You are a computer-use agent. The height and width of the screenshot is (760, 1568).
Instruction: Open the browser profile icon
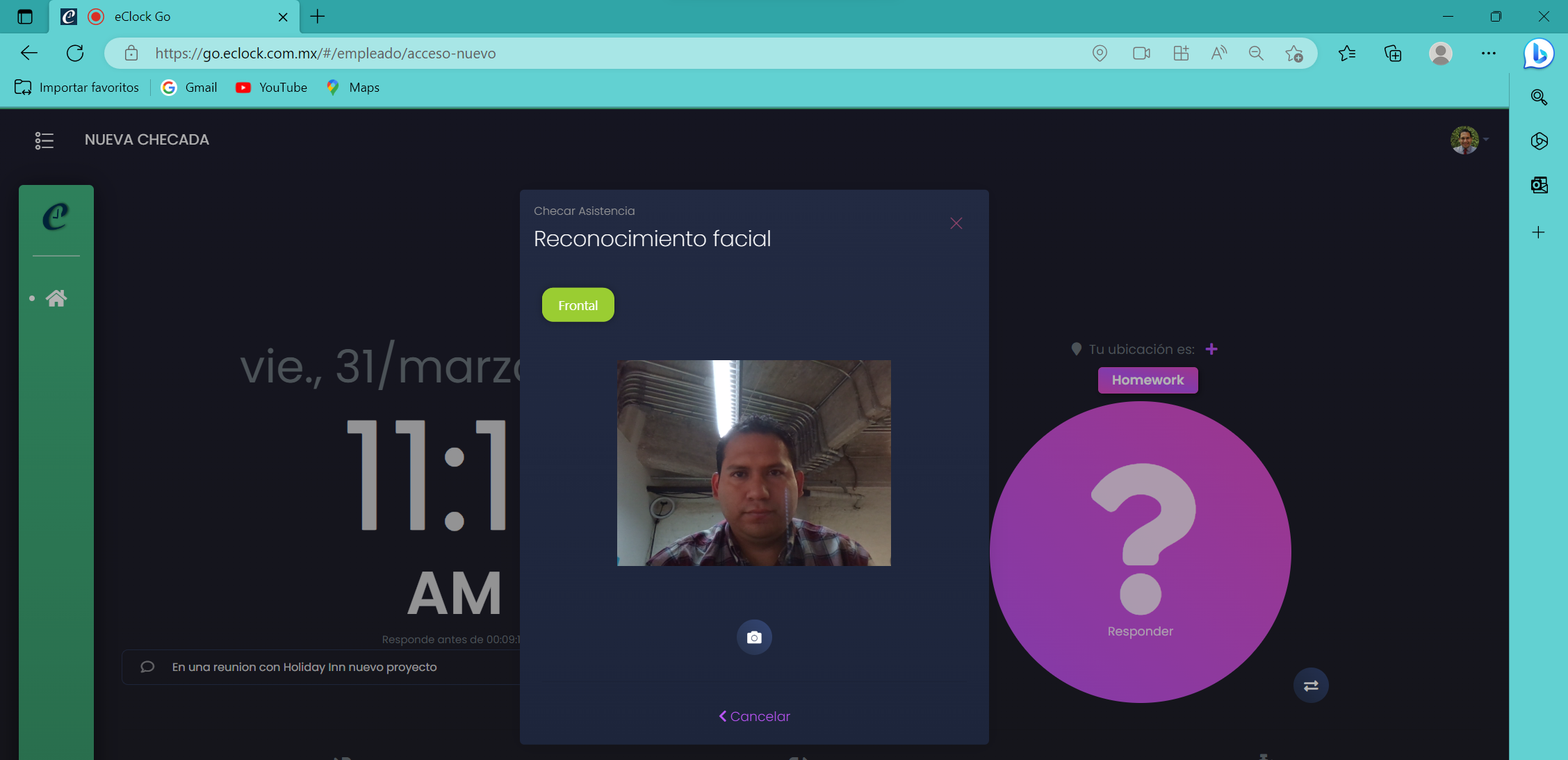[x=1441, y=54]
